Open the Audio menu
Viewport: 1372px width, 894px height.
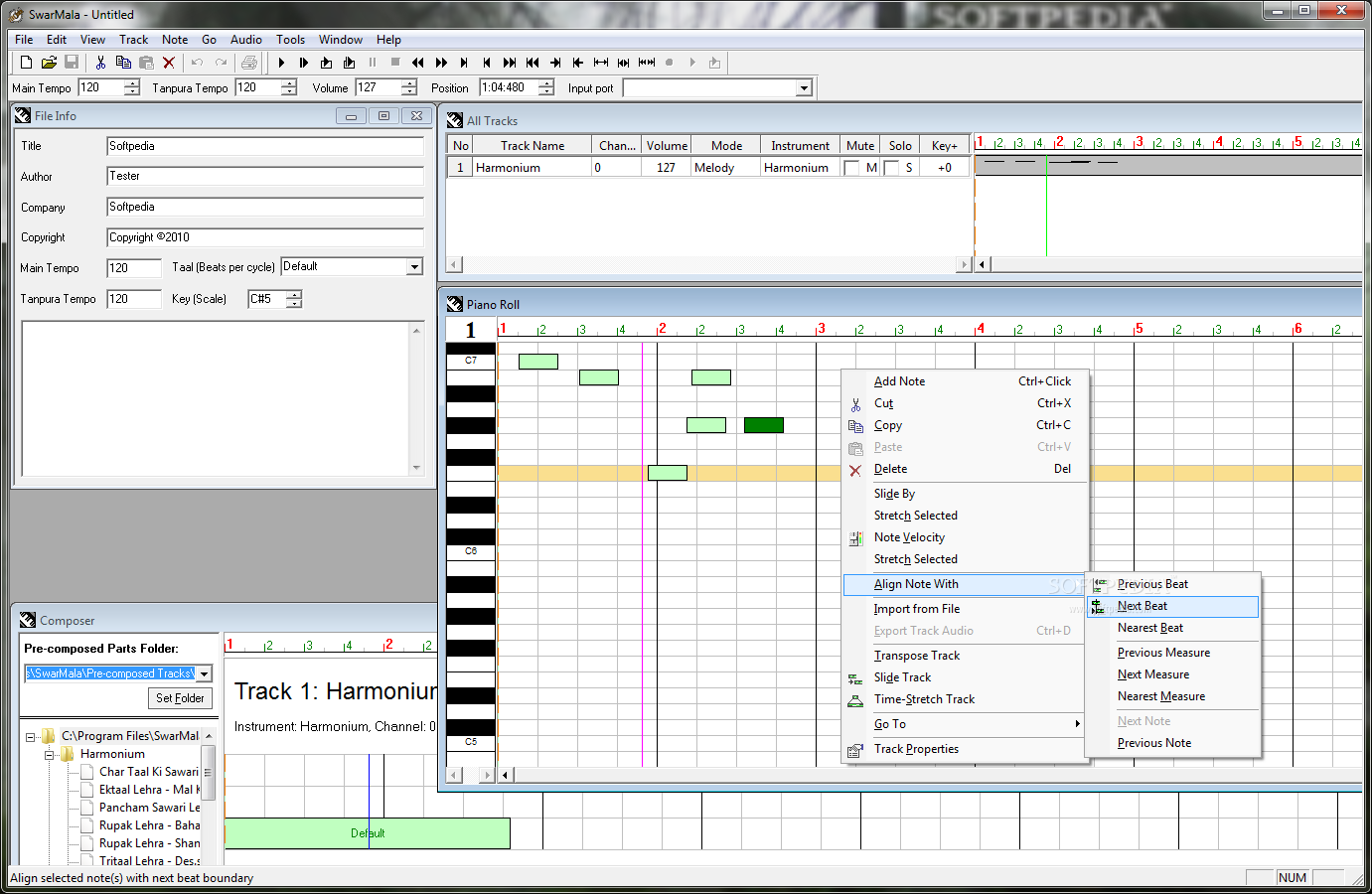246,40
